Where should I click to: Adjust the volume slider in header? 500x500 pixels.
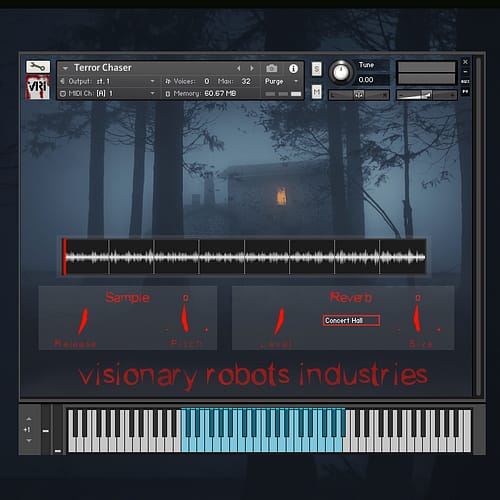pyautogui.click(x=426, y=95)
